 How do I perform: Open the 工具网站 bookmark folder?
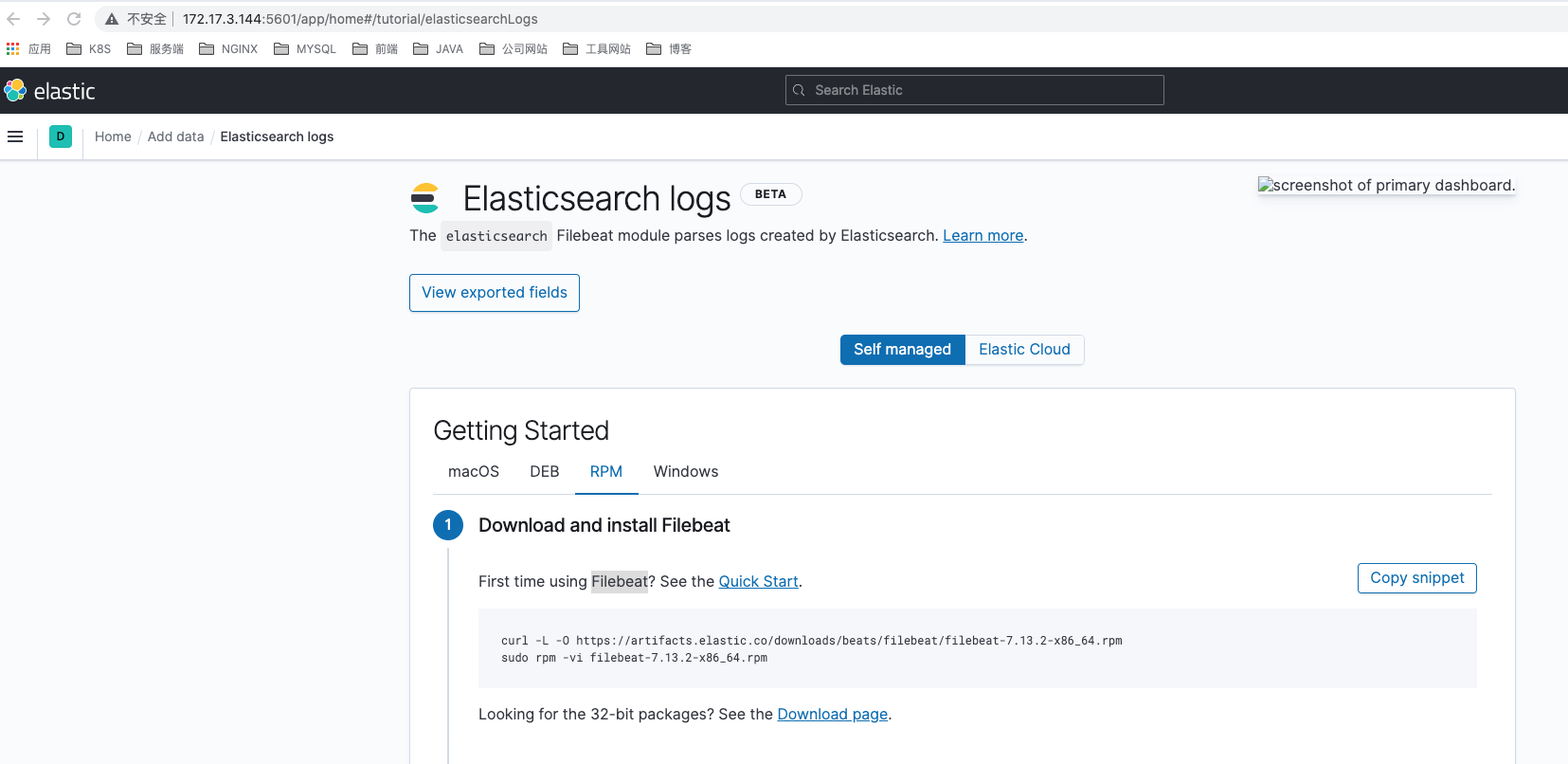[x=597, y=49]
